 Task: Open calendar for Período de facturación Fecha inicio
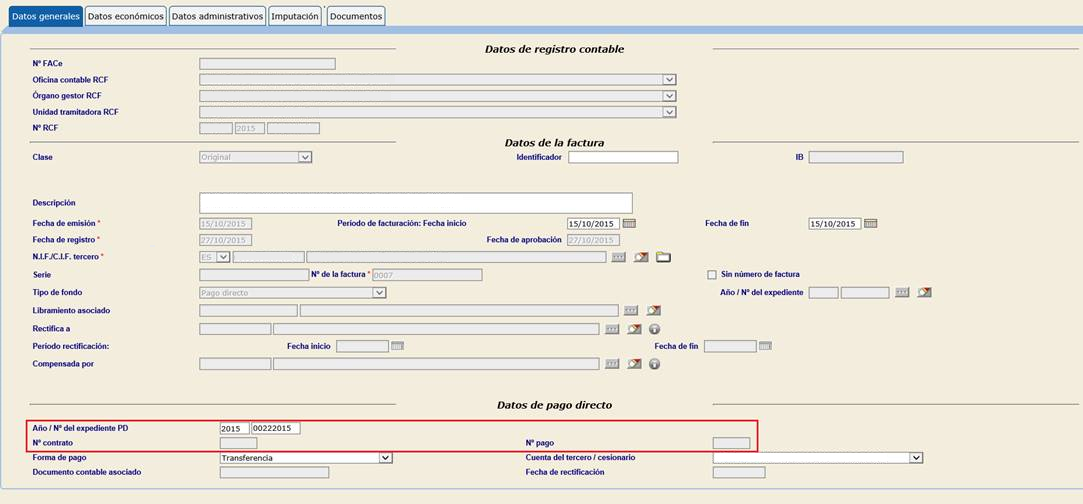pos(629,224)
